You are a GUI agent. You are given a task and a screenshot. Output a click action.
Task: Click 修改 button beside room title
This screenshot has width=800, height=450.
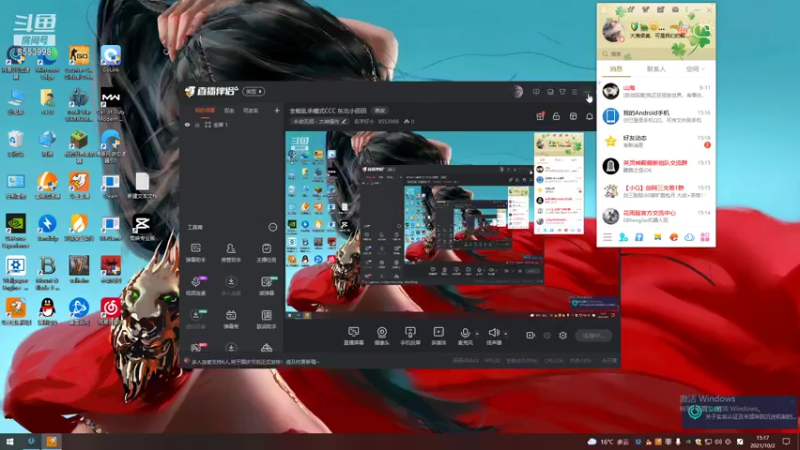click(380, 110)
